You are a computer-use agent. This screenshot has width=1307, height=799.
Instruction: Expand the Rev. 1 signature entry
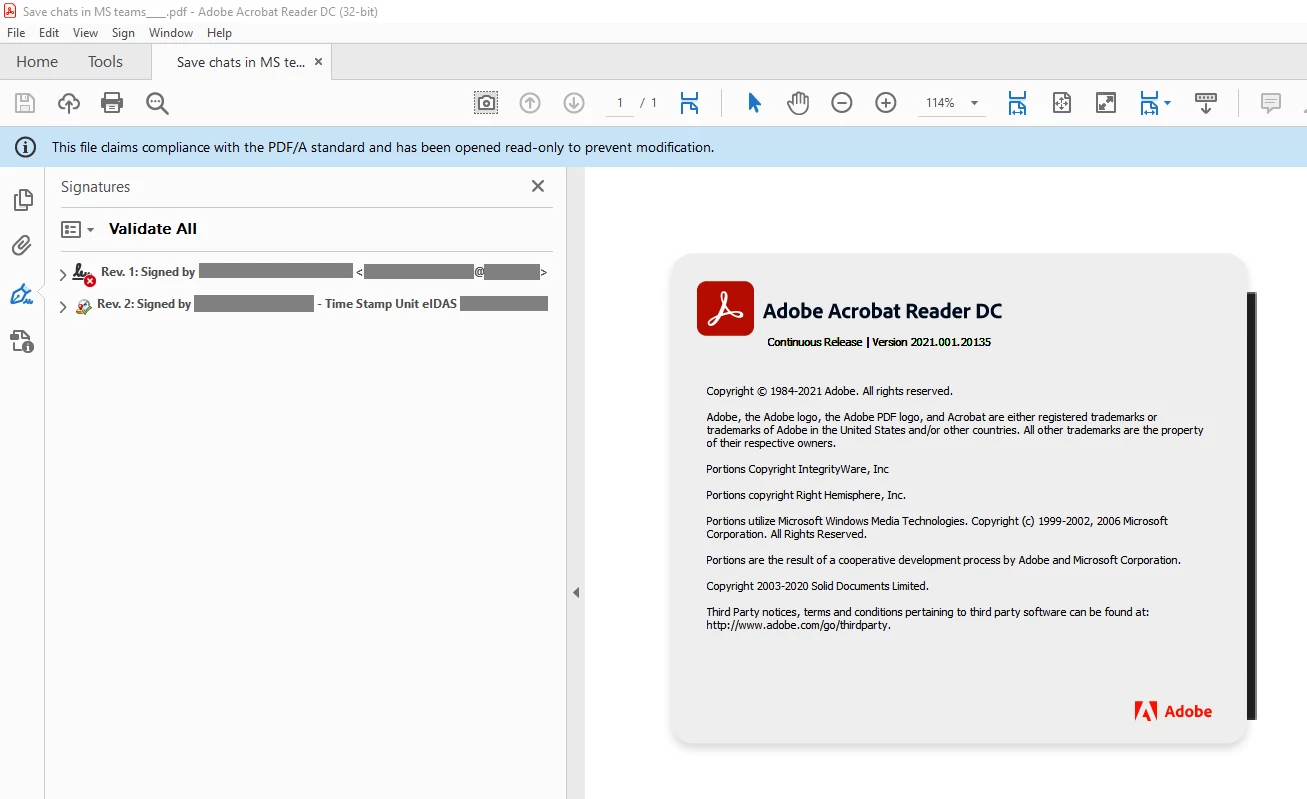(63, 274)
